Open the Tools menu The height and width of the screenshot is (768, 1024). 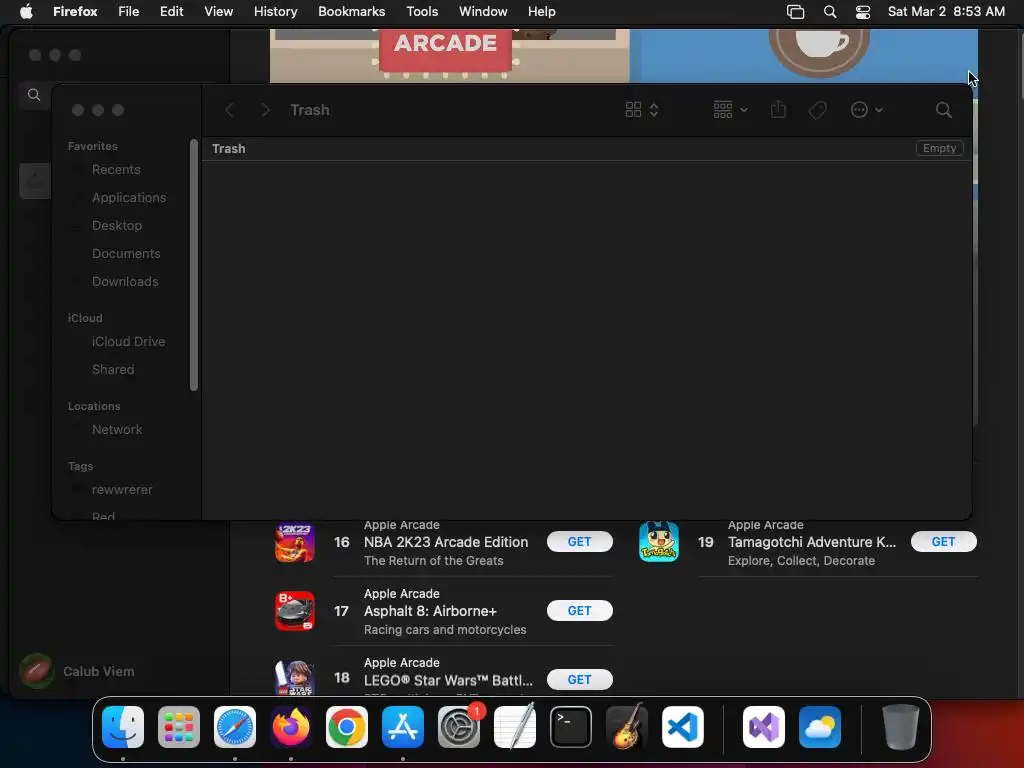[422, 12]
